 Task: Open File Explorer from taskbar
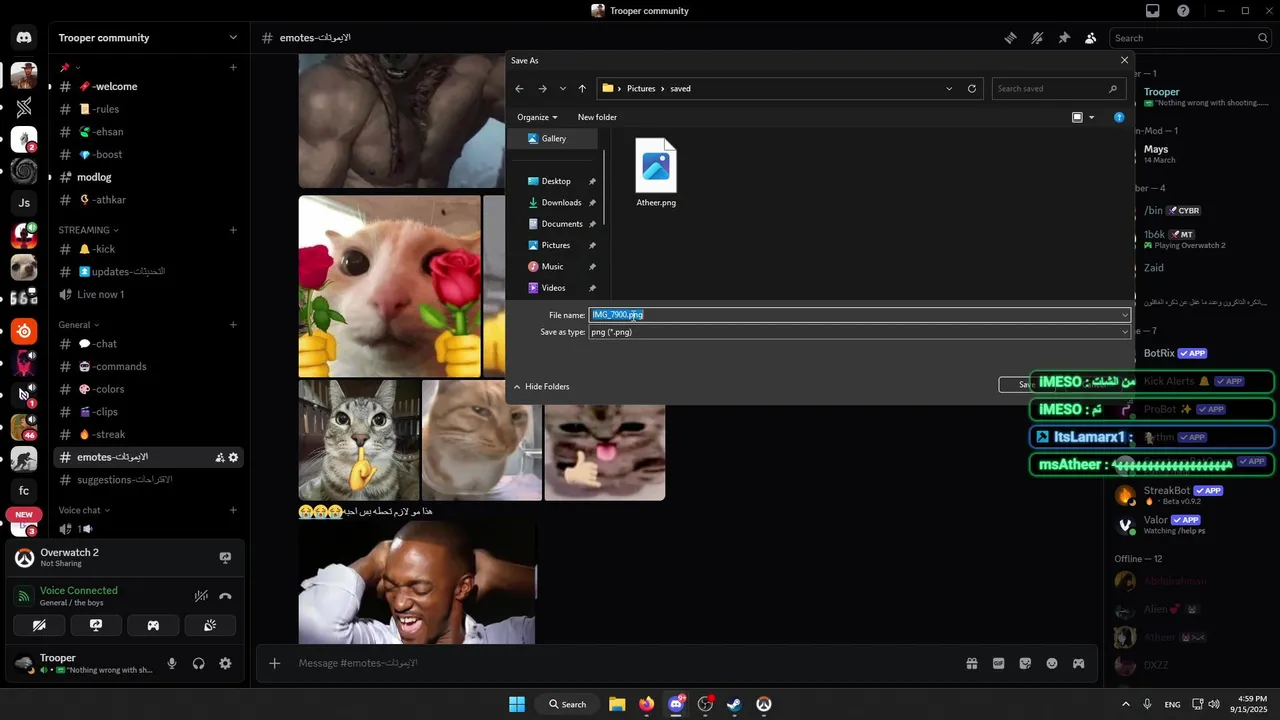pyautogui.click(x=617, y=704)
